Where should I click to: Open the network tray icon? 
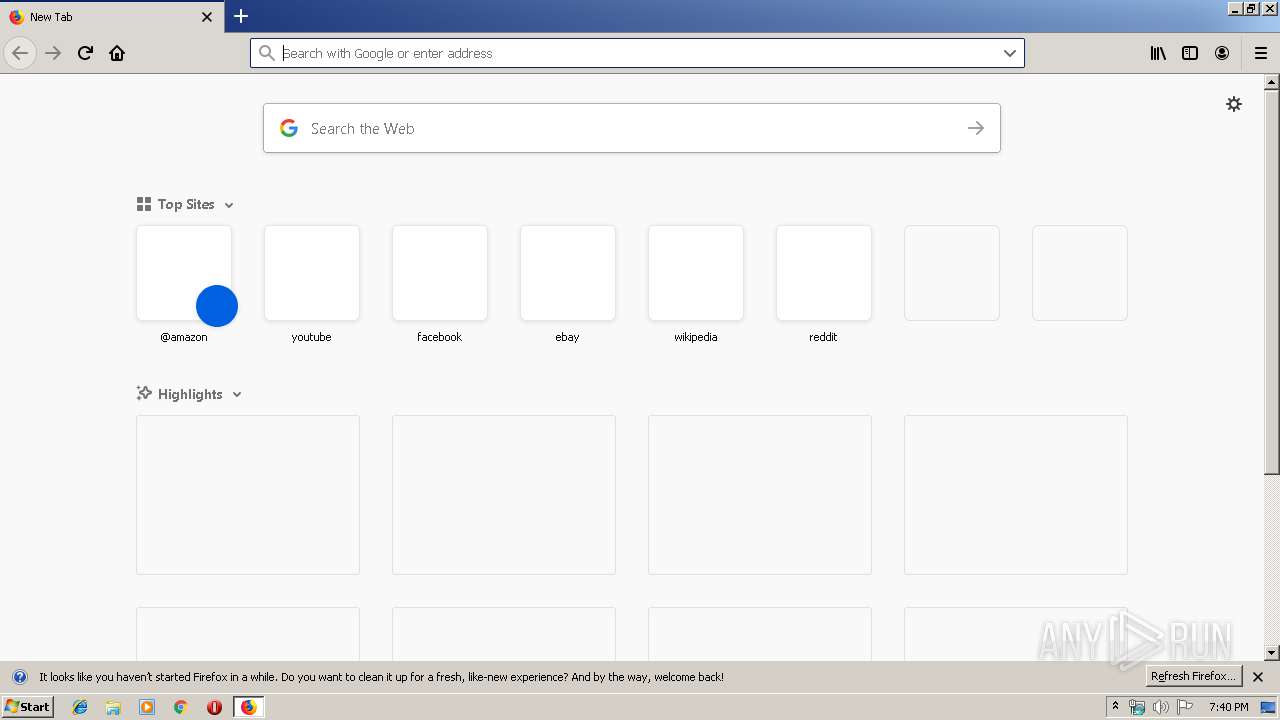(x=1137, y=707)
